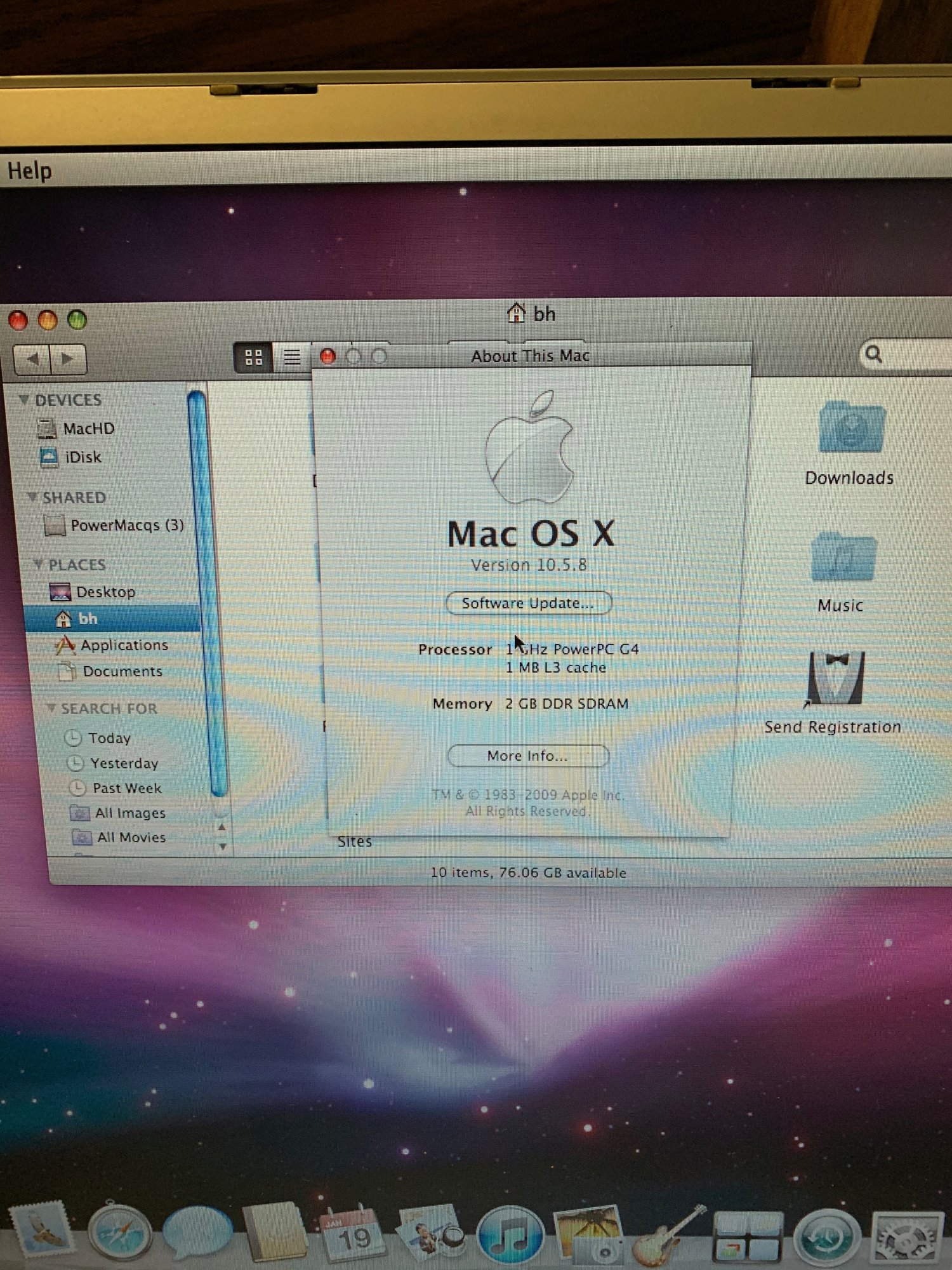Open Applications in sidebar
The width and height of the screenshot is (952, 1270).
112,645
